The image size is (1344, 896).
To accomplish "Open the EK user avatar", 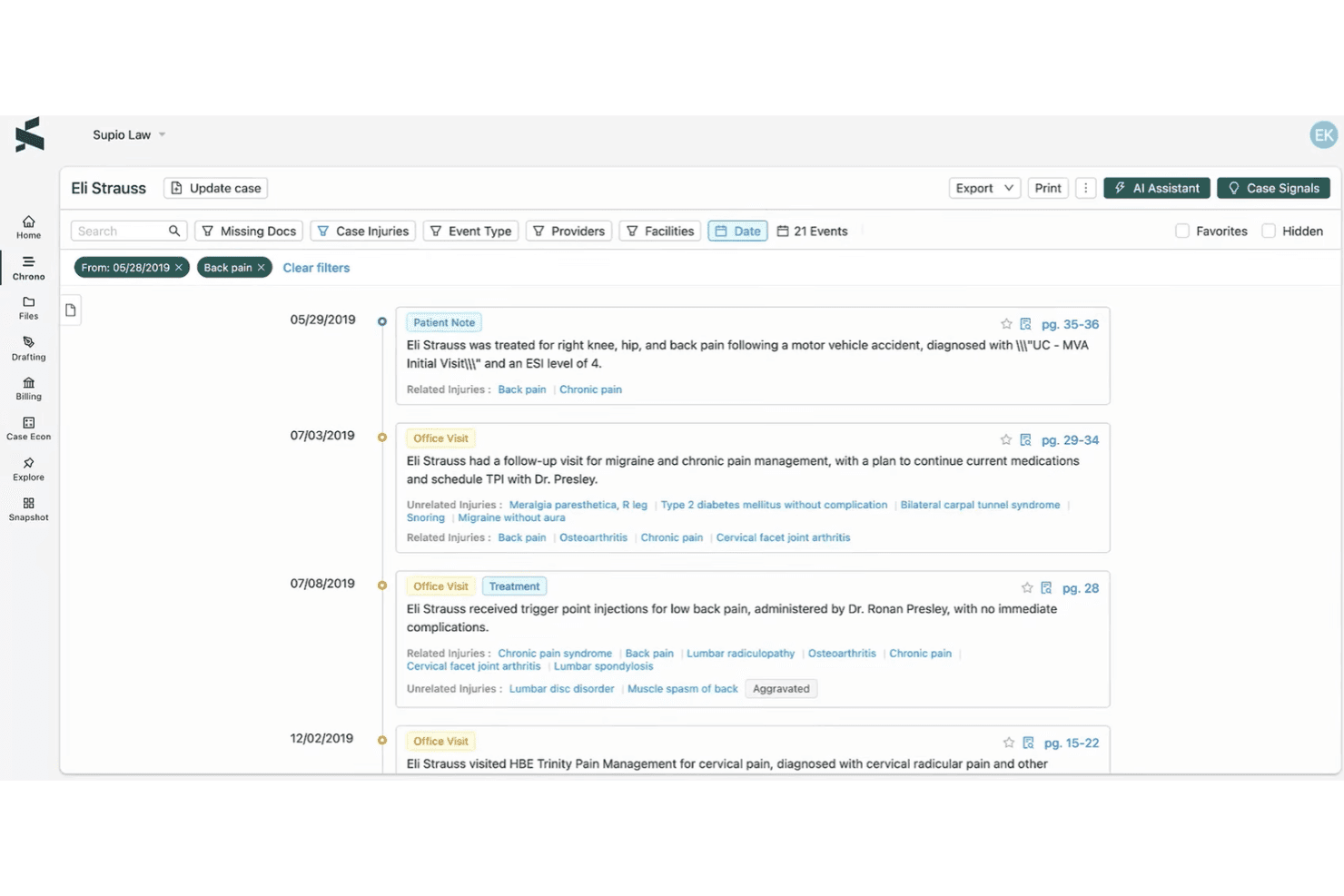I will click(1323, 135).
